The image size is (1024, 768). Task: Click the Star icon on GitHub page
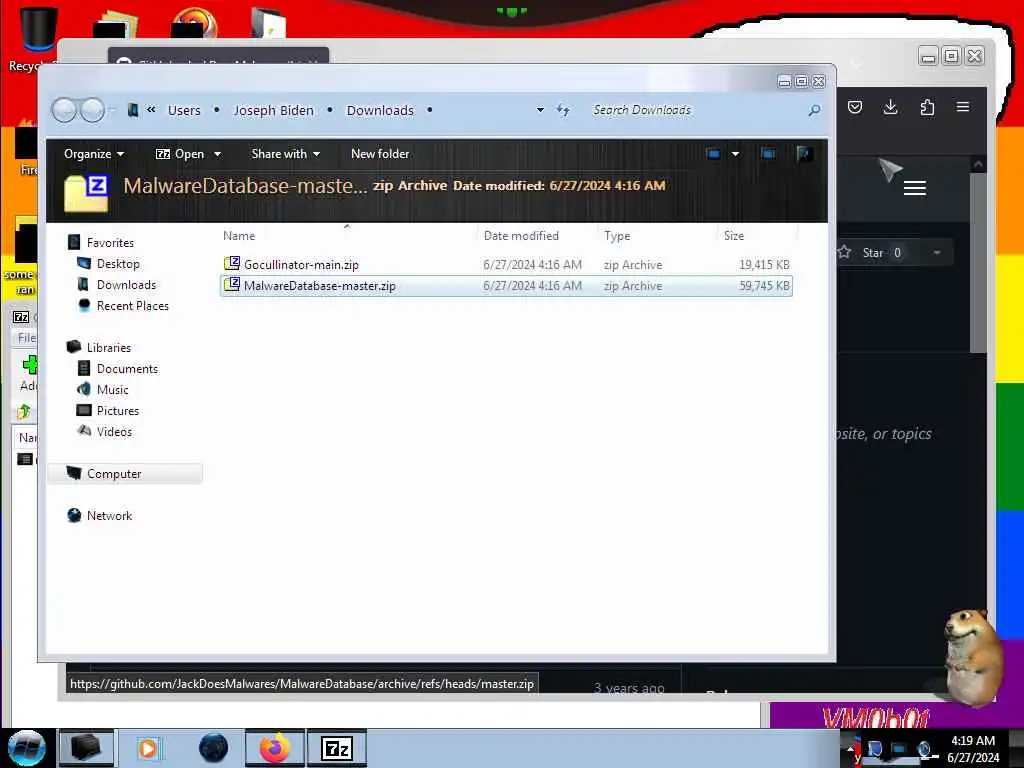pos(844,252)
